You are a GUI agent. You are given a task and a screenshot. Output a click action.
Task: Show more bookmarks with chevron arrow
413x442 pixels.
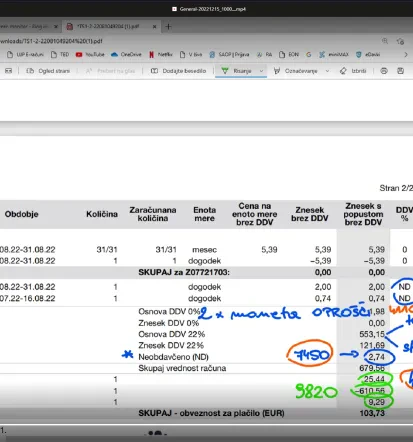tap(406, 54)
